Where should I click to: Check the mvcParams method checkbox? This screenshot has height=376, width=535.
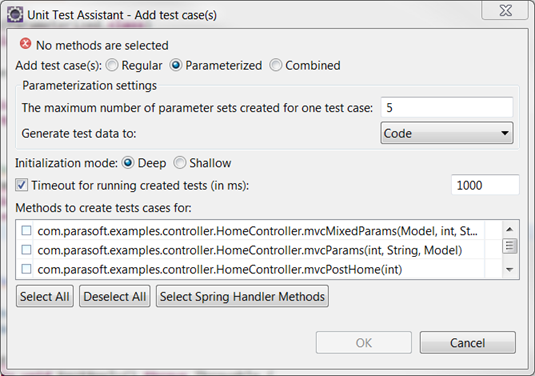26,250
